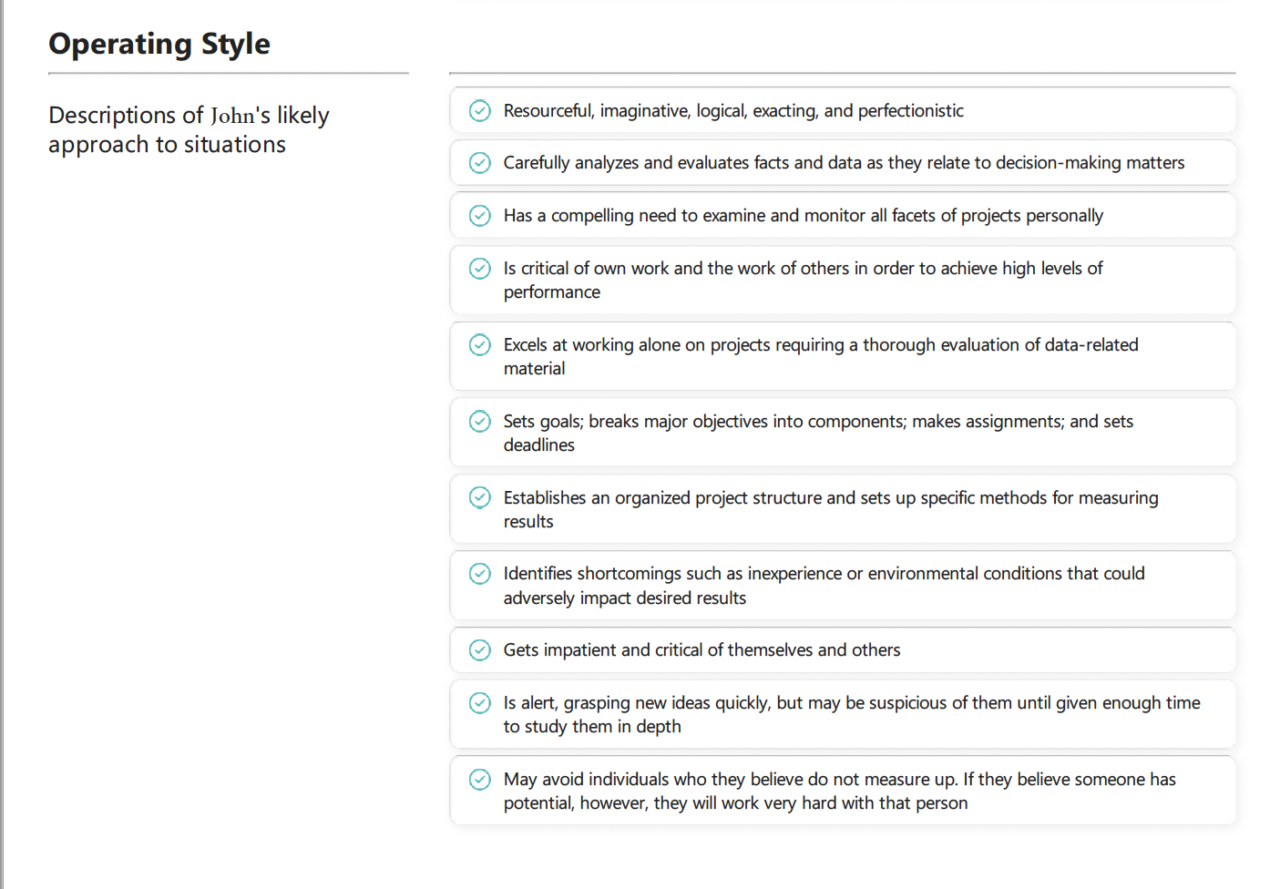Click the 'Excels at working alone' statement text
This screenshot has height=889, width=1280.
click(x=821, y=357)
